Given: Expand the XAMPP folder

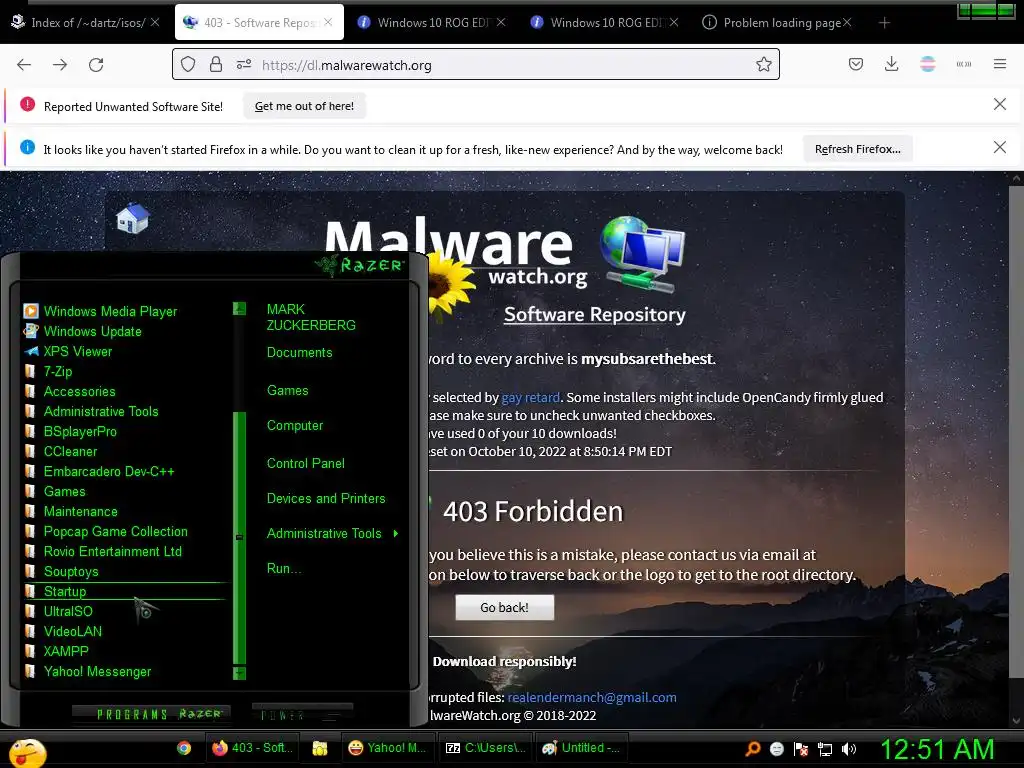Looking at the screenshot, I should pos(65,652).
